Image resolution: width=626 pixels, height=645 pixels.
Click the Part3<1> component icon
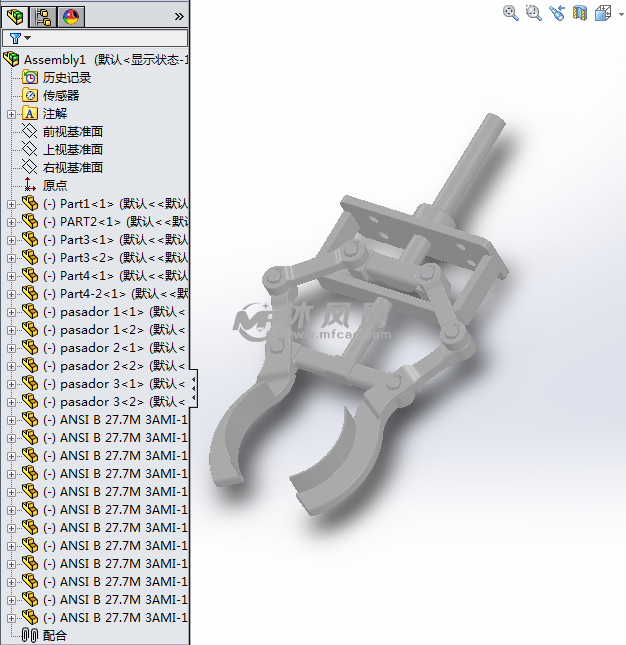point(30,239)
